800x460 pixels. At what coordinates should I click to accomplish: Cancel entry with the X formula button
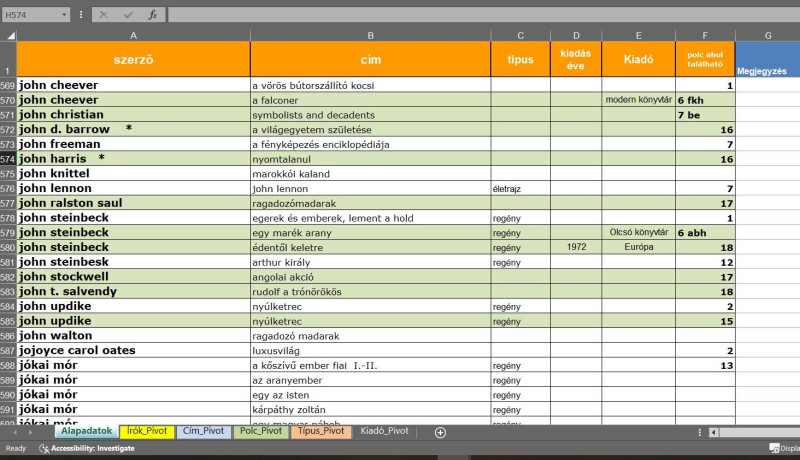pyautogui.click(x=104, y=15)
